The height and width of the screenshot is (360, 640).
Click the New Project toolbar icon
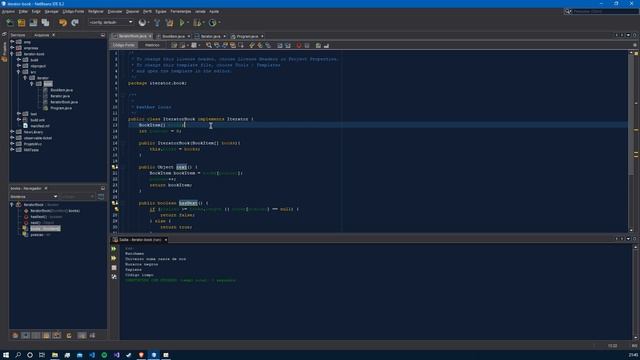[x=21, y=23]
